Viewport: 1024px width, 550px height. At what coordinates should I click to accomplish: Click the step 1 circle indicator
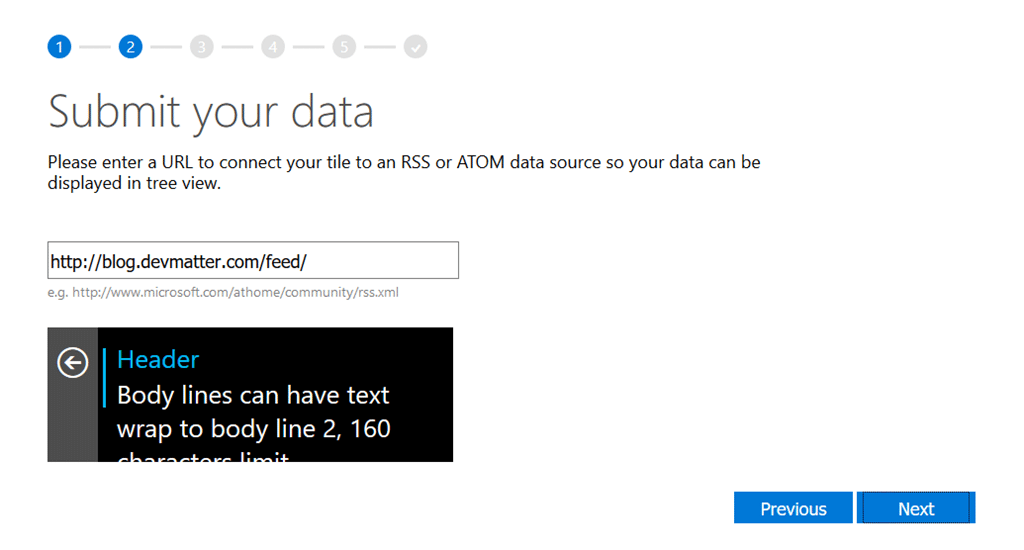point(59,47)
